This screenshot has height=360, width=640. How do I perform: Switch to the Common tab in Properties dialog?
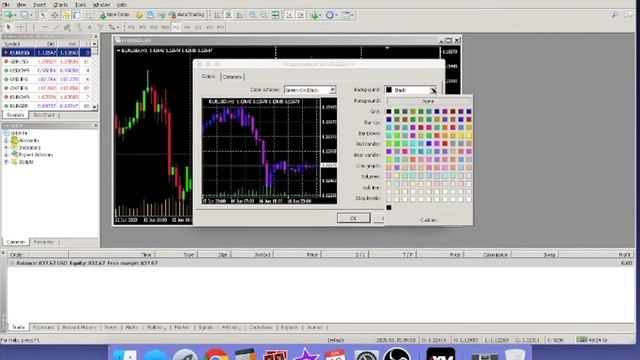point(232,77)
